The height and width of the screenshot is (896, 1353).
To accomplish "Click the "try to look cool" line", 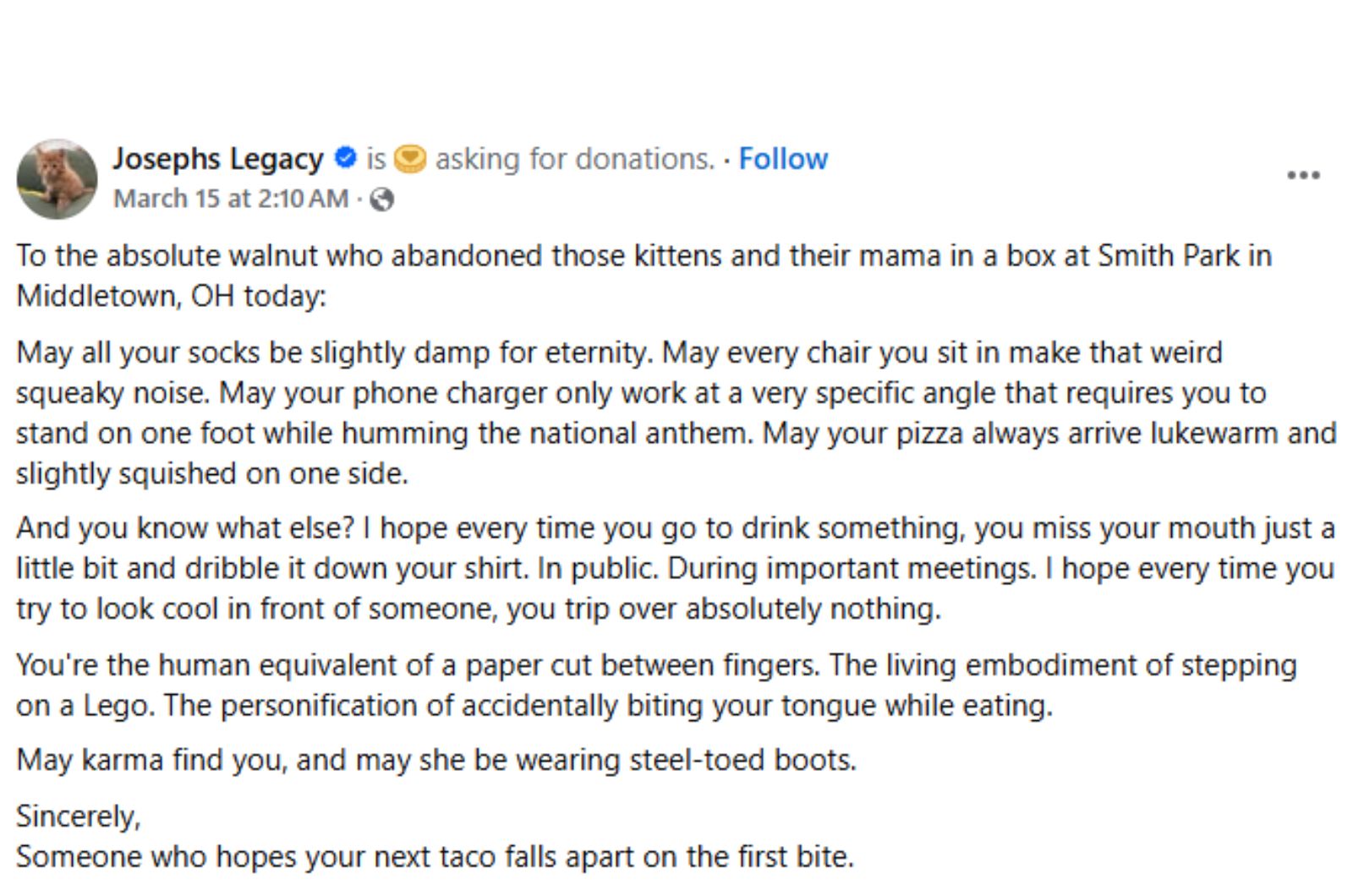I will coord(479,609).
